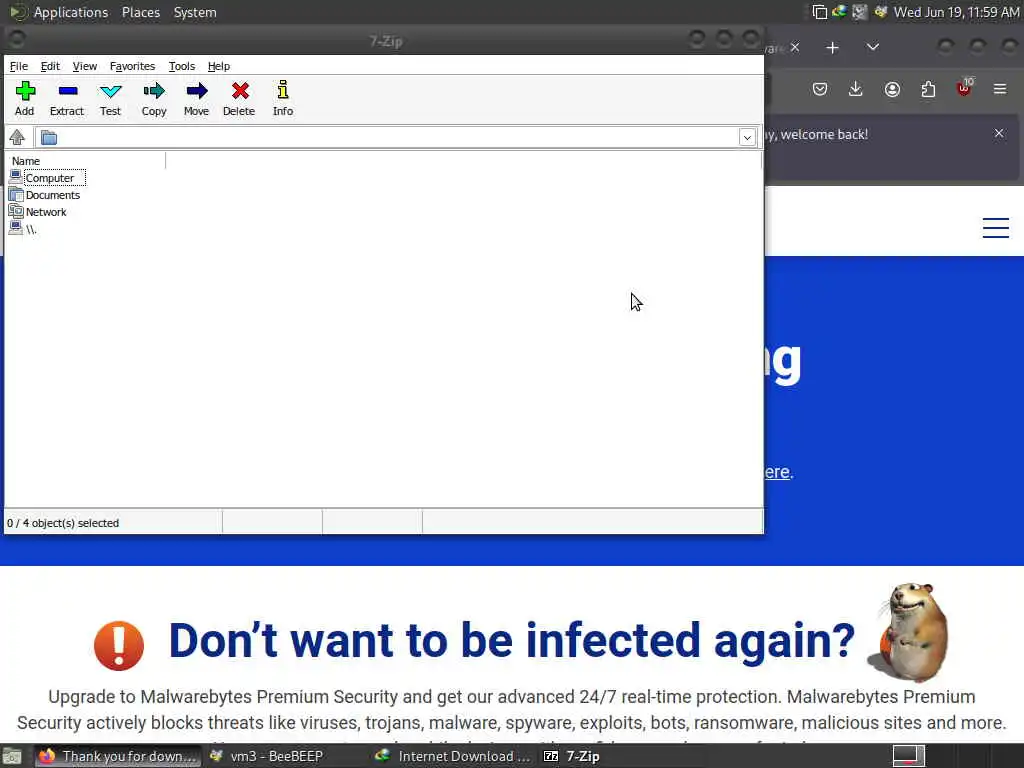Click the red exclamation warning icon
The image size is (1024, 768).
119,645
